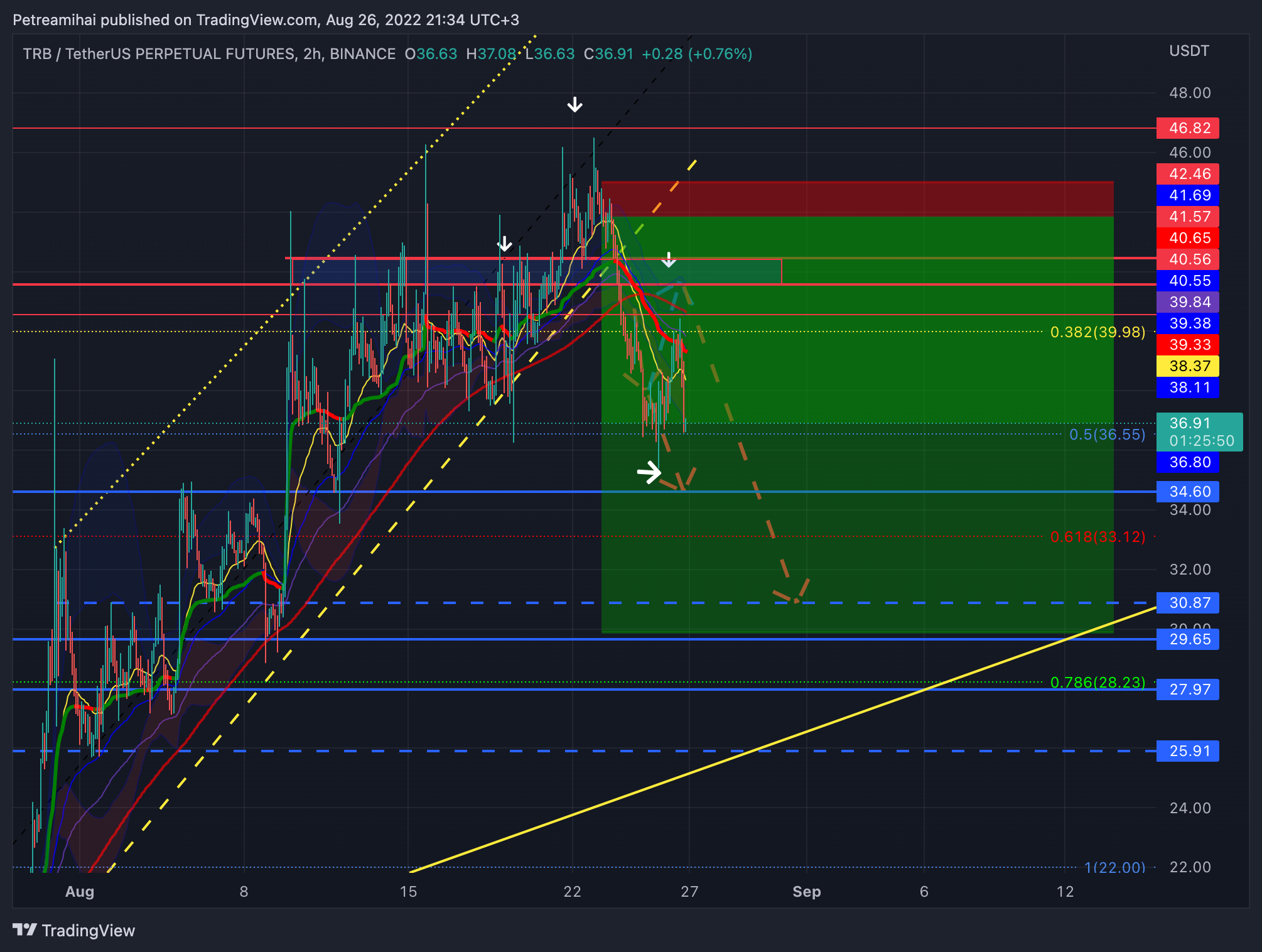Click the 41.57 price label

(x=1187, y=217)
